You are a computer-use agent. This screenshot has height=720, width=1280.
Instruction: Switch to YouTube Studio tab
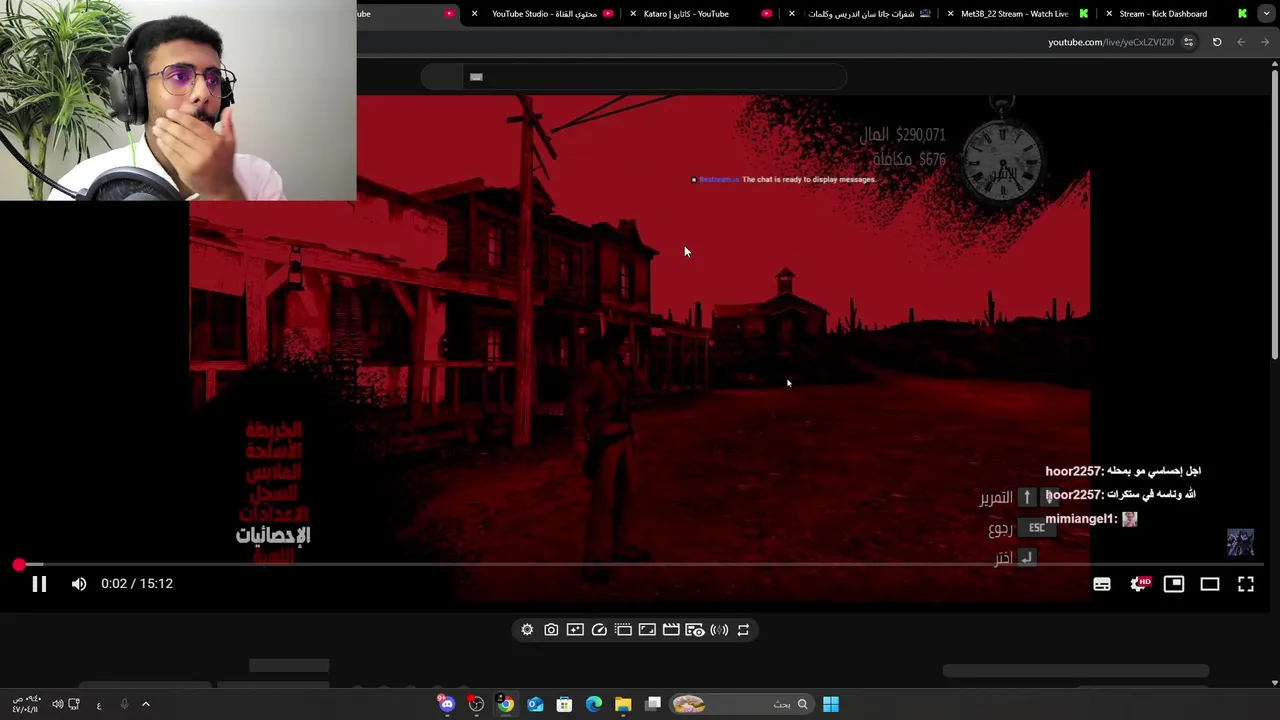coord(545,14)
